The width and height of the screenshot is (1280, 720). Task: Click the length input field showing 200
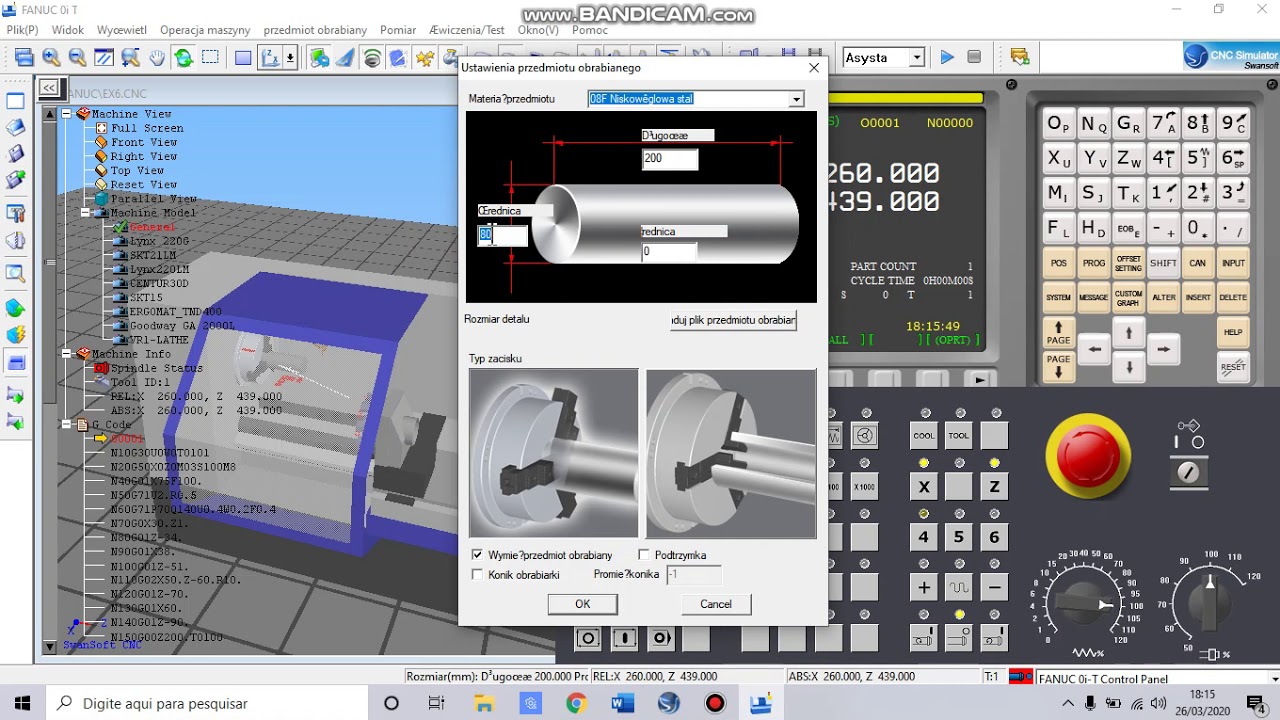pyautogui.click(x=669, y=159)
